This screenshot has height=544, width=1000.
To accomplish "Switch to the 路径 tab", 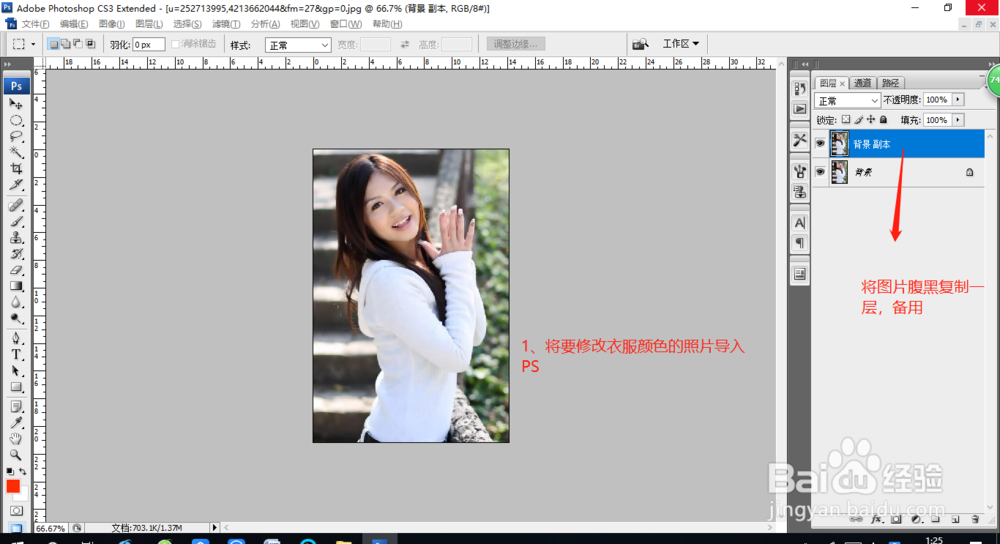I will tap(890, 83).
